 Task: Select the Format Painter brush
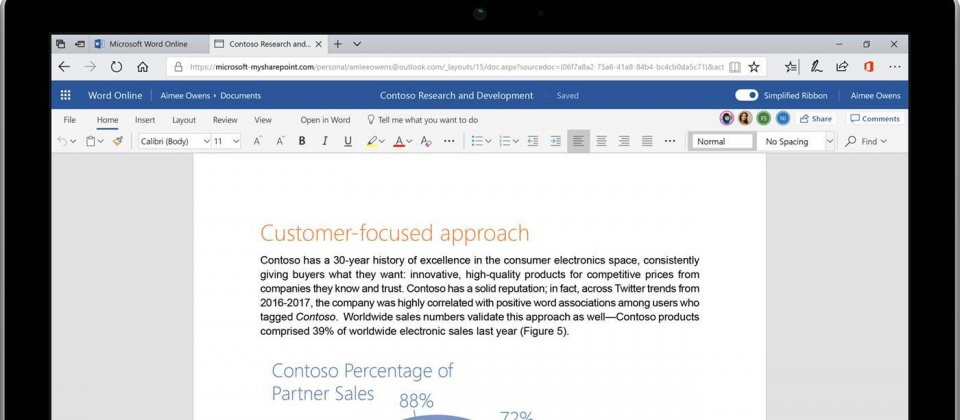pos(118,141)
